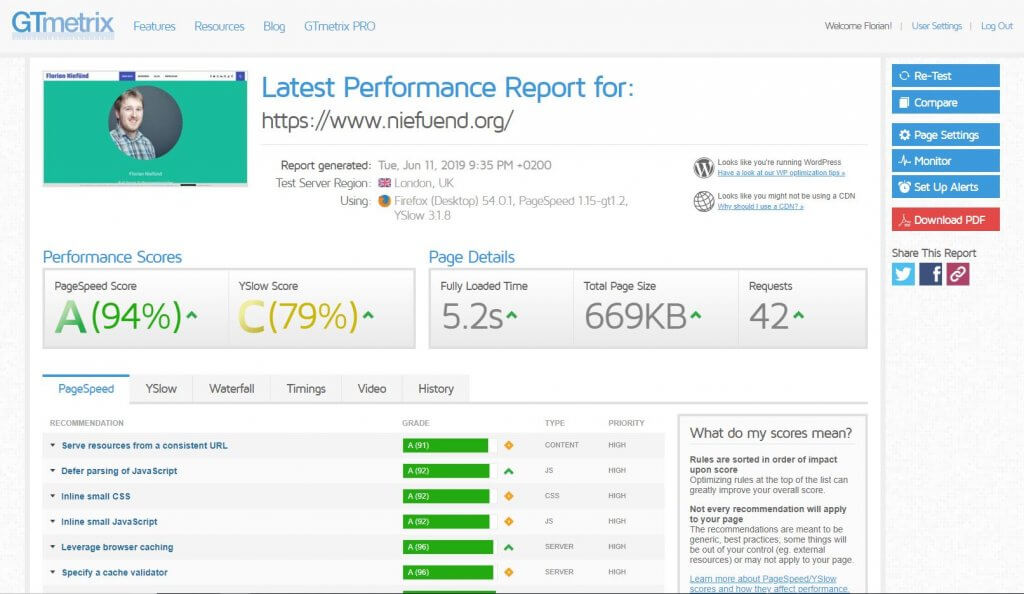This screenshot has width=1024, height=594.
Task: Open the Timings tab
Action: [x=306, y=388]
